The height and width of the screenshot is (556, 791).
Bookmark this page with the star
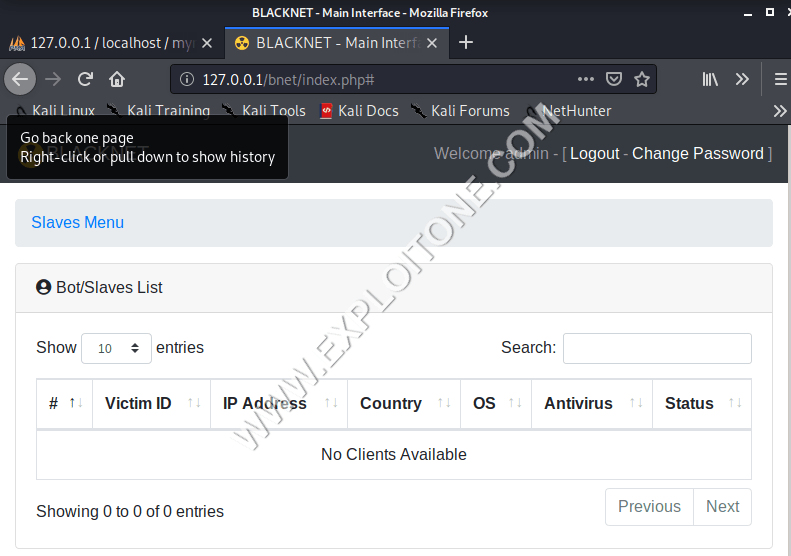coord(642,79)
